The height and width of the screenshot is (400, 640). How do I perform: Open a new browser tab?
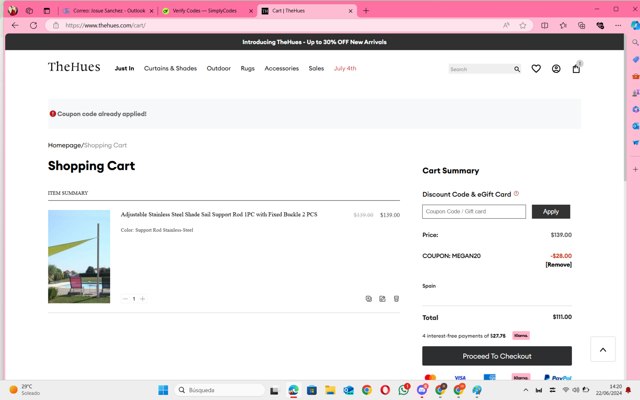366,11
